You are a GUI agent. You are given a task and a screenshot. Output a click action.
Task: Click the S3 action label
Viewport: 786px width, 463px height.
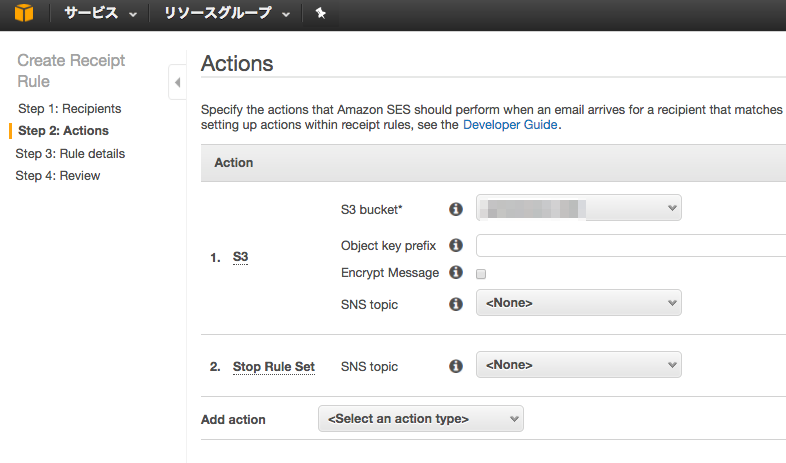point(241,257)
